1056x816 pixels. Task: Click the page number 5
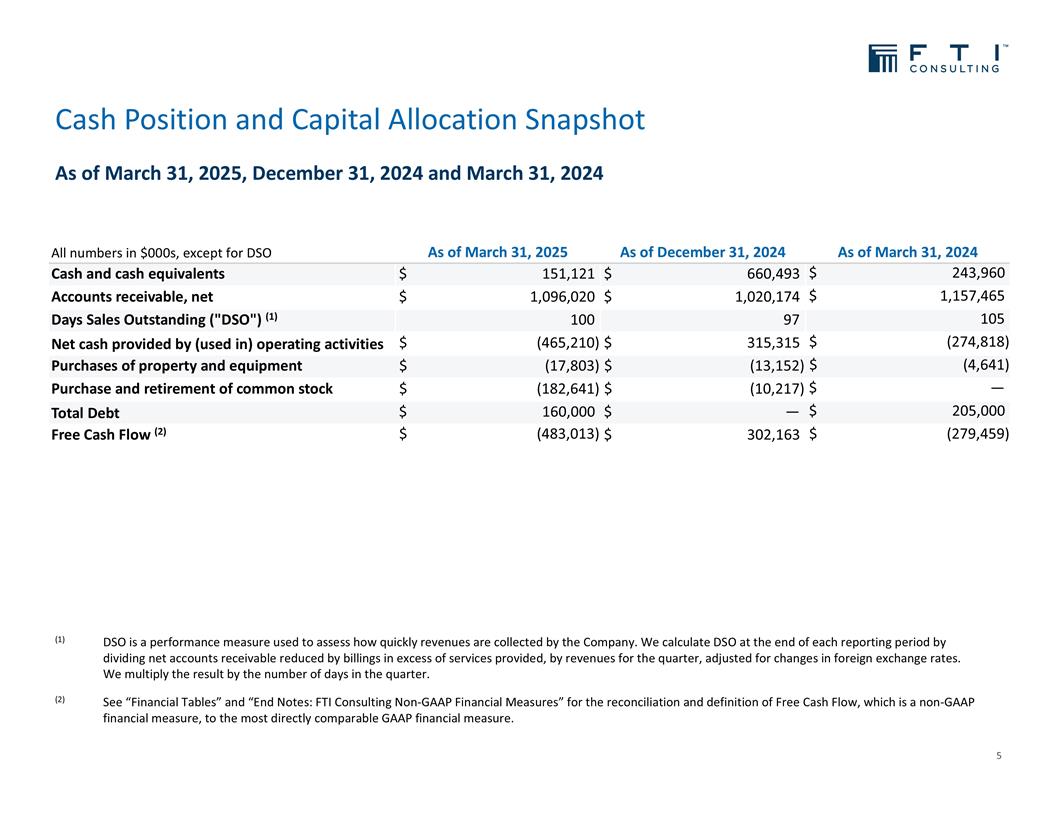[x=999, y=755]
